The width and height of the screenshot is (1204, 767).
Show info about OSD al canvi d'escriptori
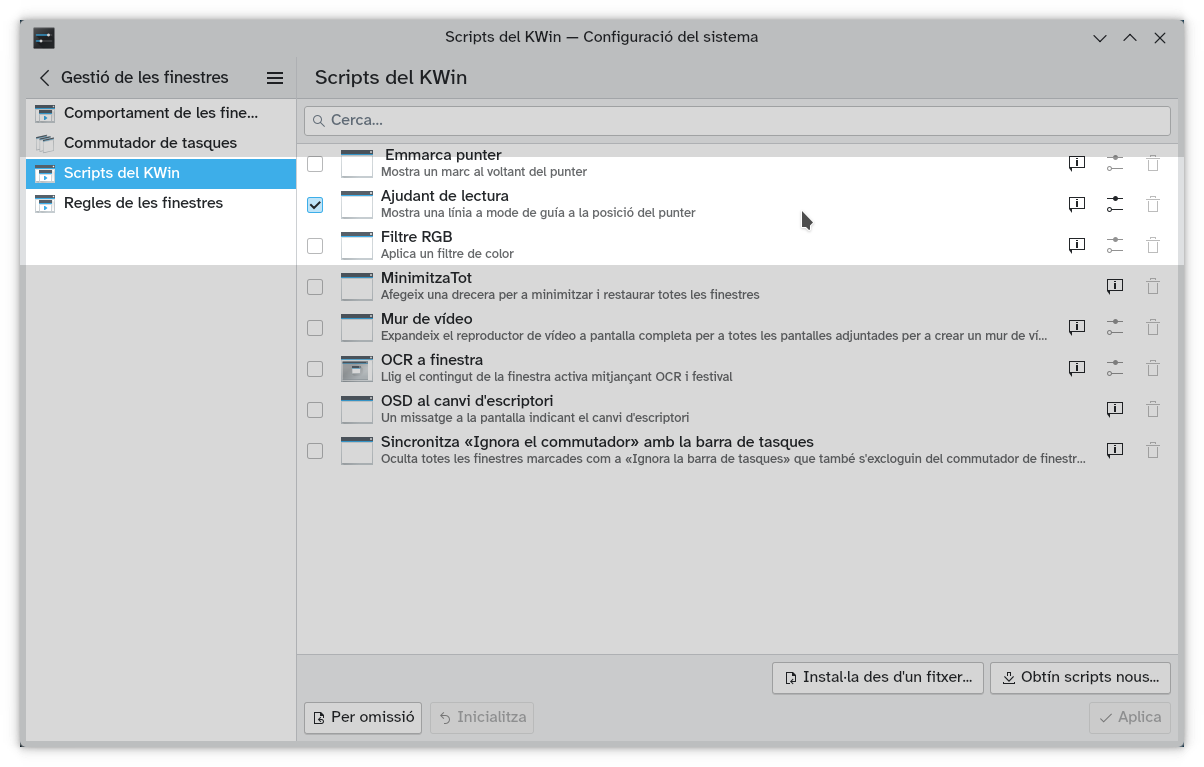click(x=1115, y=409)
